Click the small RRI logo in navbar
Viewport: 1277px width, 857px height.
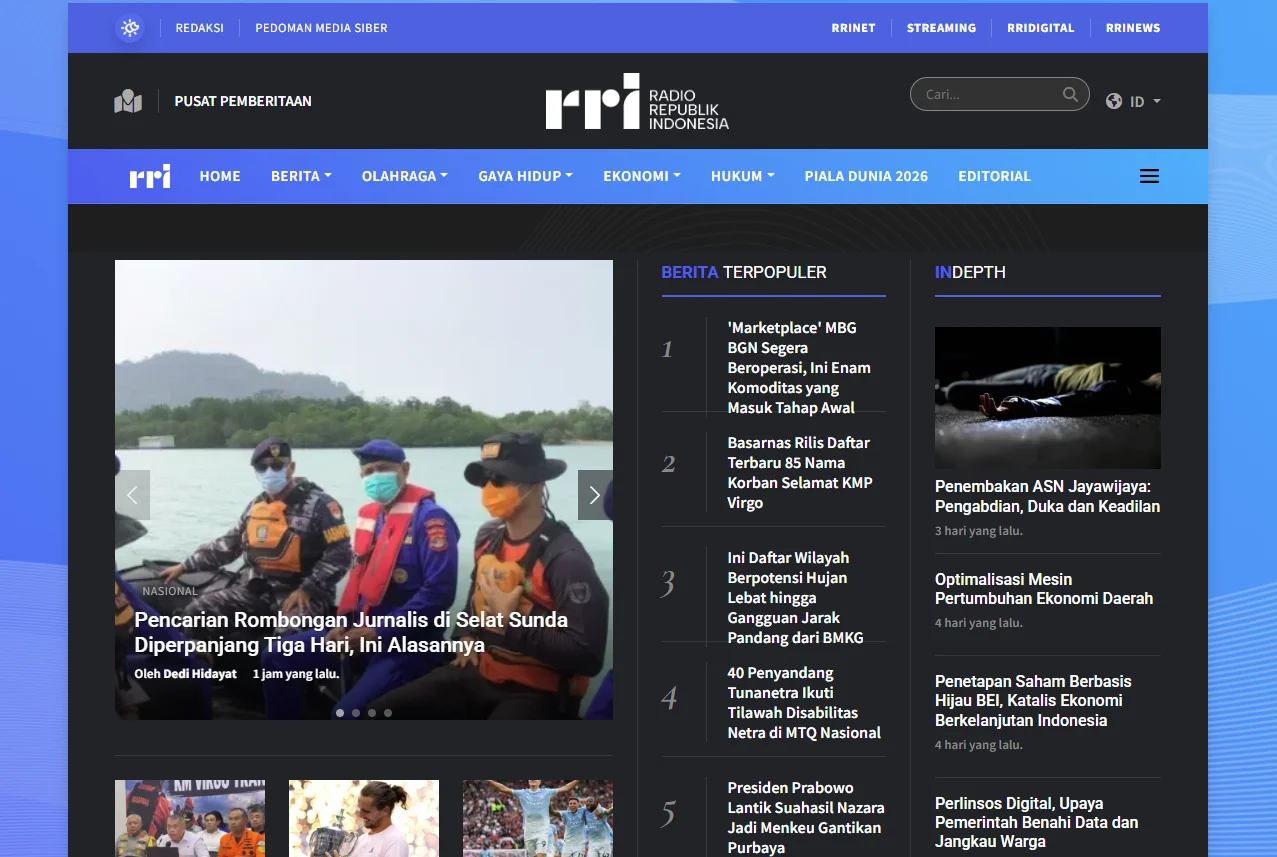(150, 176)
